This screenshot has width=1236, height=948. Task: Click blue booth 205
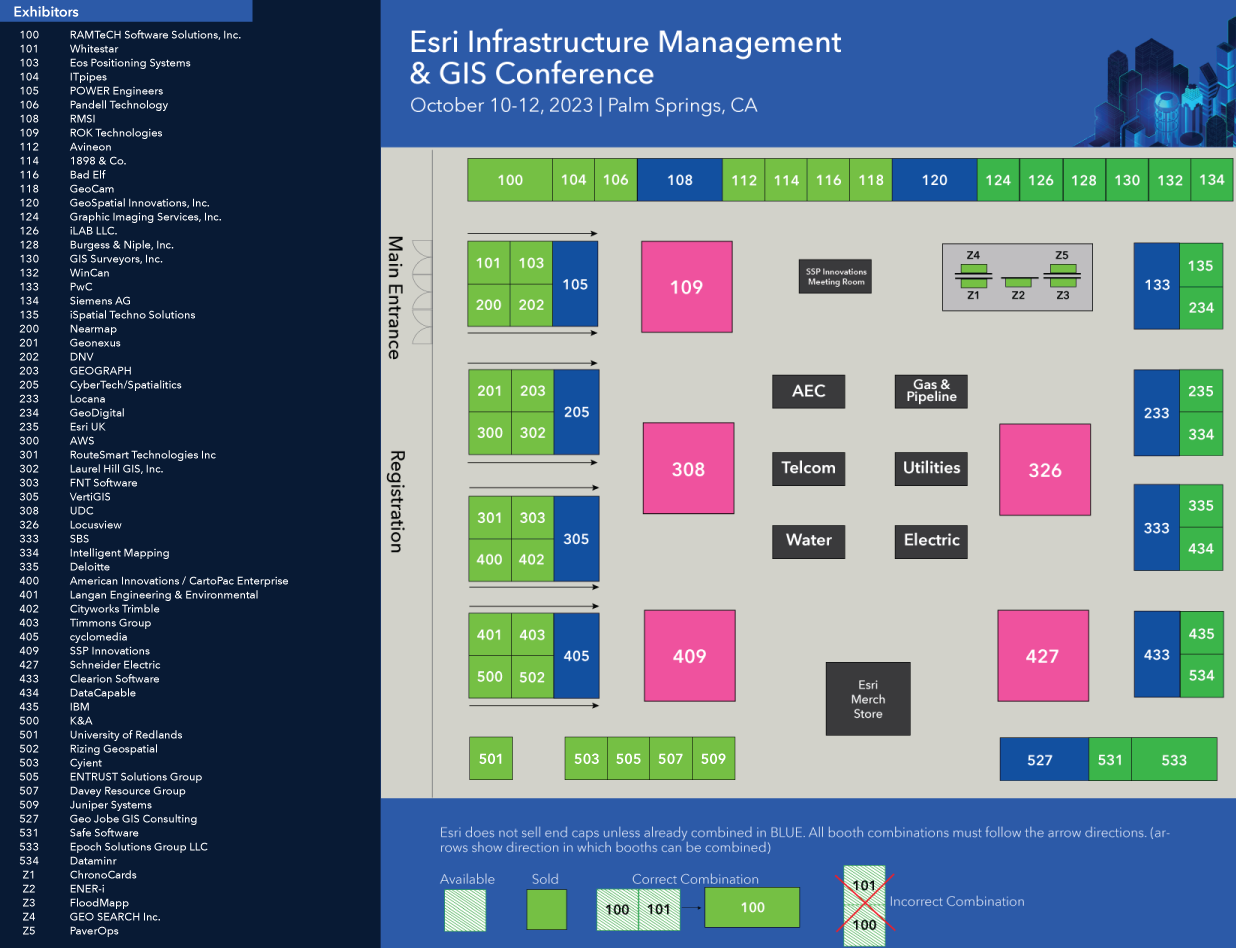point(576,412)
